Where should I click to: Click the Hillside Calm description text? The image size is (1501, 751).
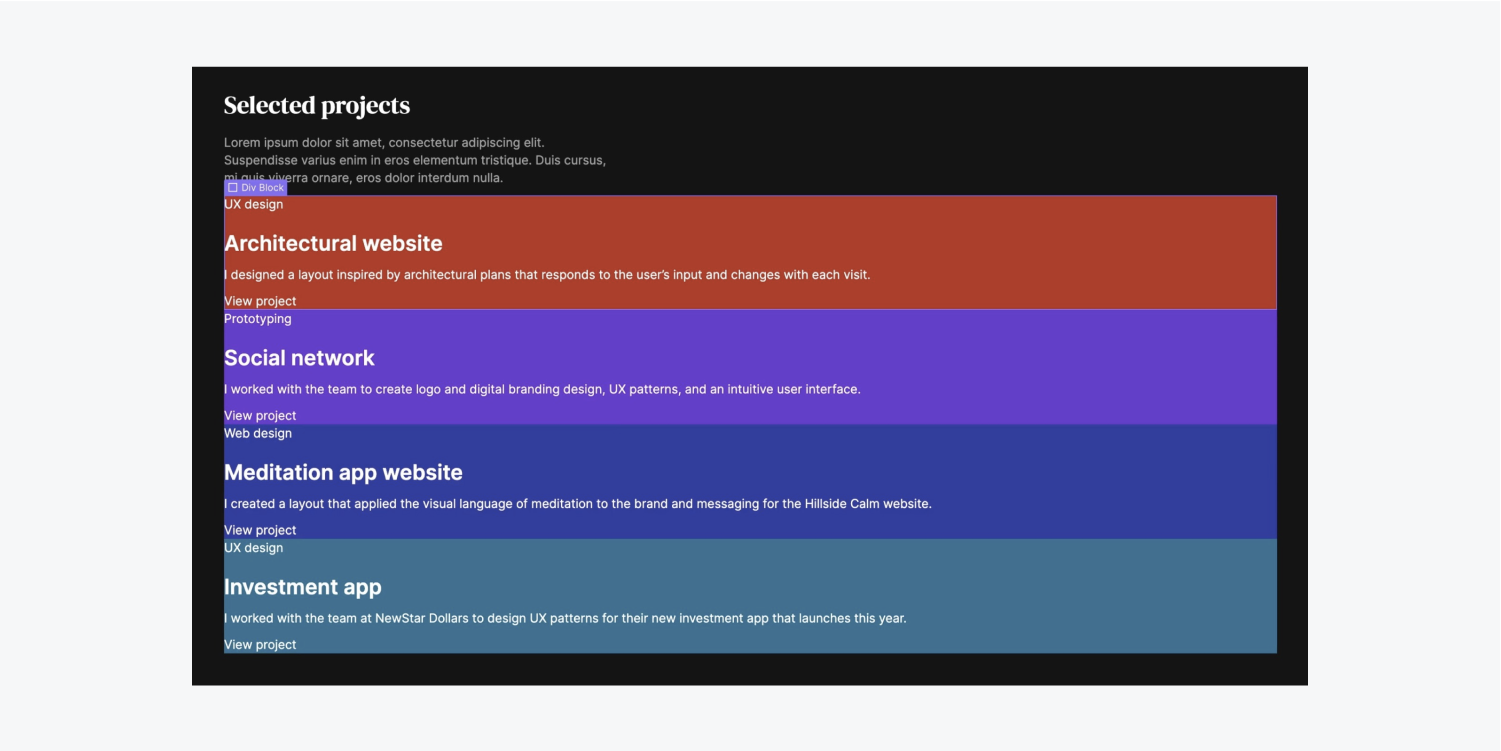click(578, 504)
